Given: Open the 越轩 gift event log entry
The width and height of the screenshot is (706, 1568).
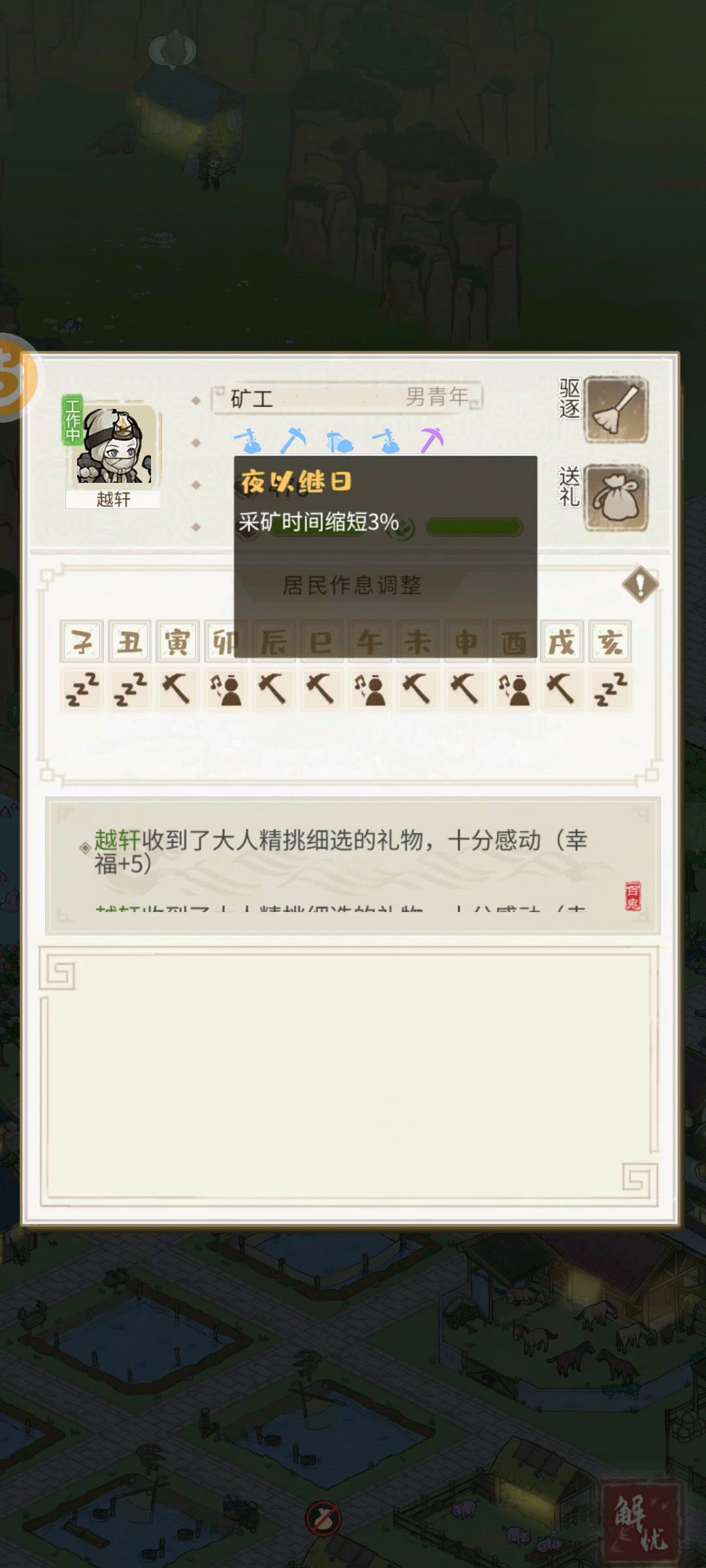Looking at the screenshot, I should click(x=341, y=852).
